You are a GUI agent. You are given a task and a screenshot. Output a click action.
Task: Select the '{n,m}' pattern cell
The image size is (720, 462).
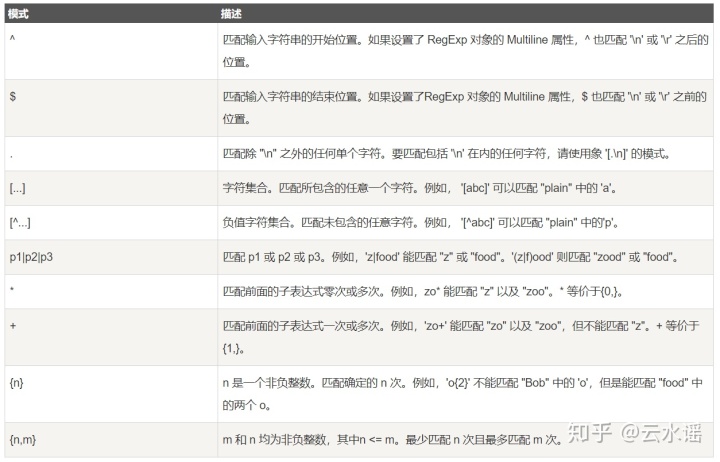[111, 440]
